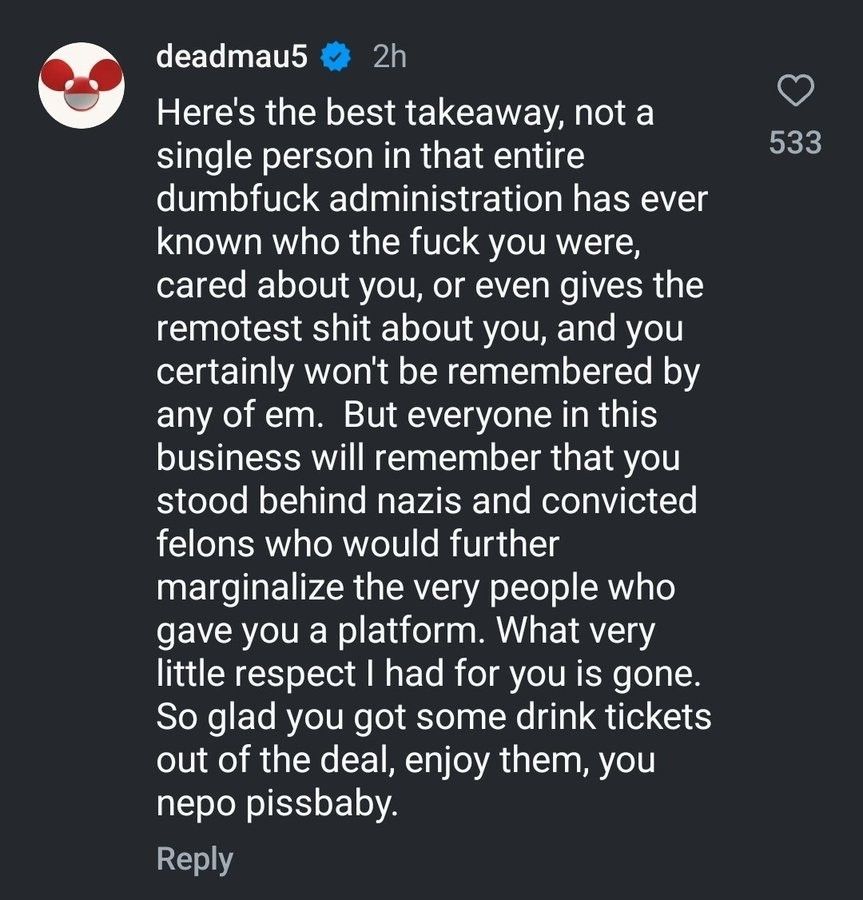Open the deadmau5 username link
This screenshot has width=863, height=900.
point(232,57)
